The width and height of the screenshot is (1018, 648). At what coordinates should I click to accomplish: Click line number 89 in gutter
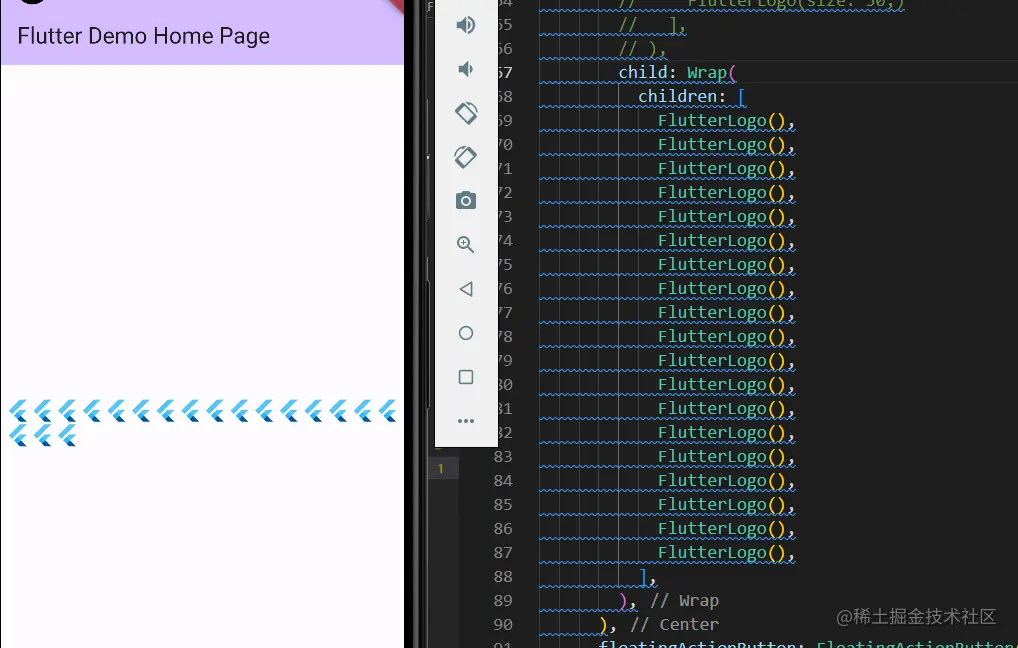[503, 601]
